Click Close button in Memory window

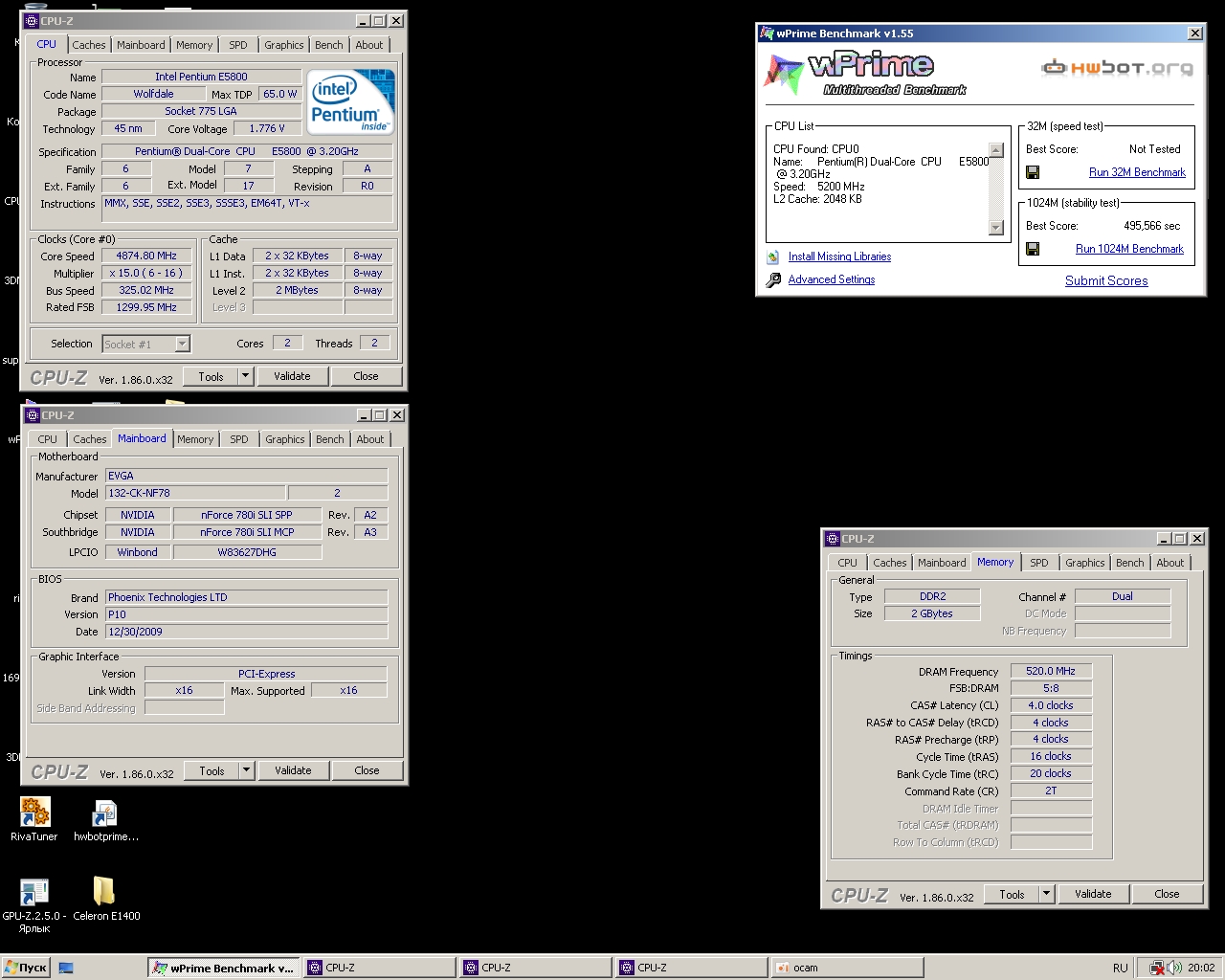click(1167, 894)
